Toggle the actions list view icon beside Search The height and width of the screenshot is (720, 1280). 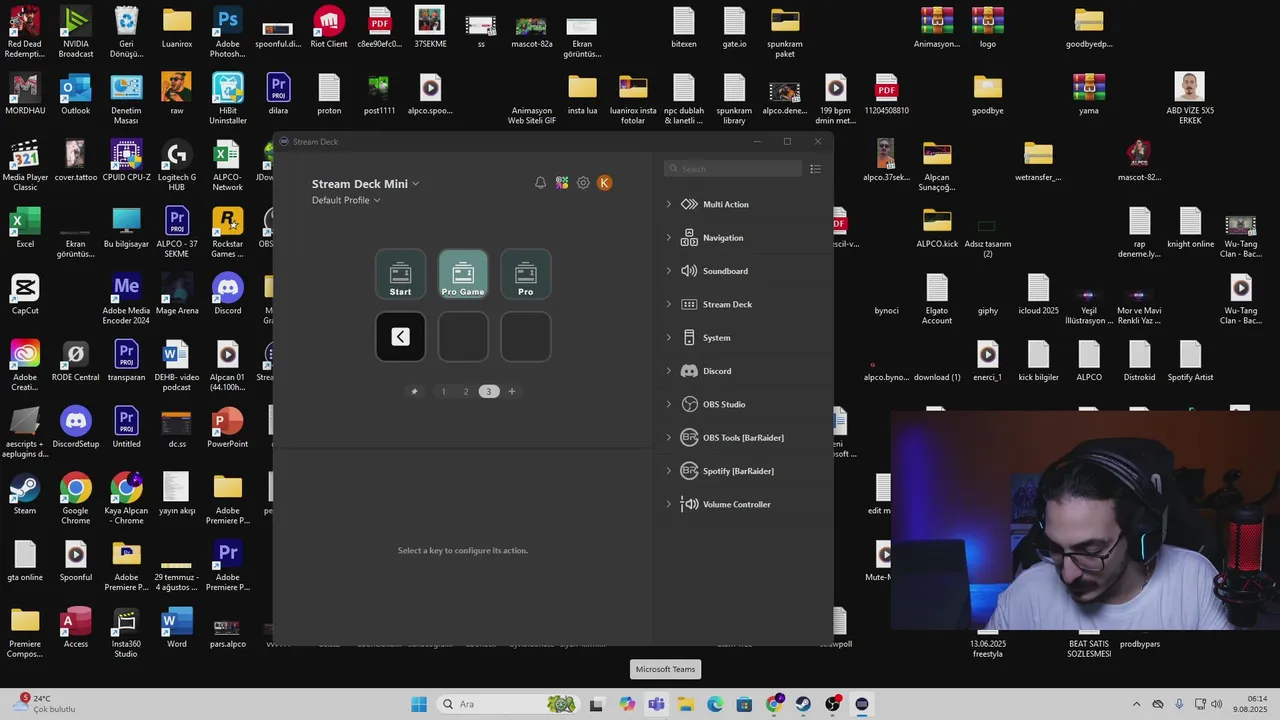(x=815, y=169)
